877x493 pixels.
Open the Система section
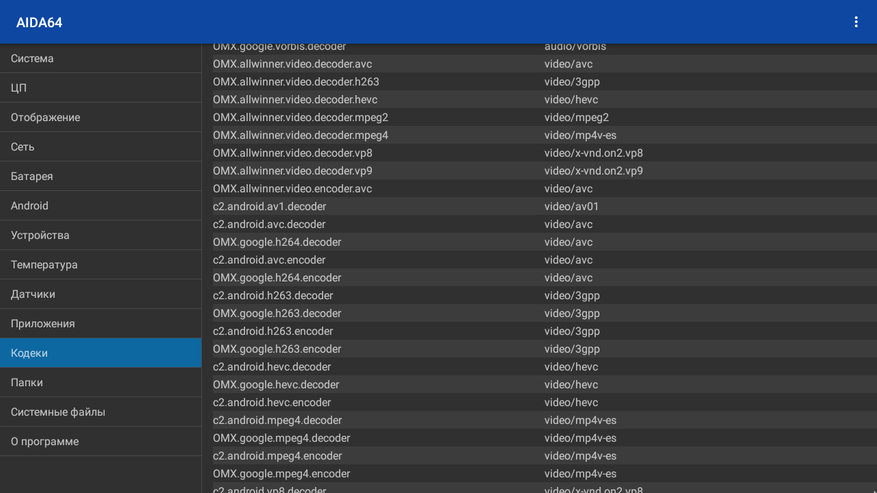pos(101,58)
